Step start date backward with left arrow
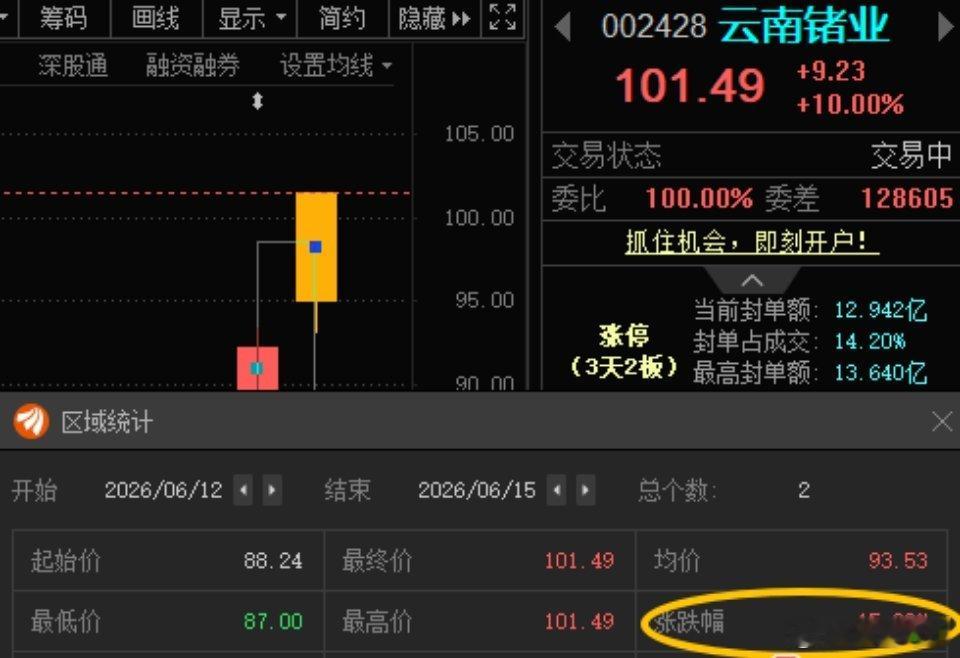960x658 pixels. [244, 490]
